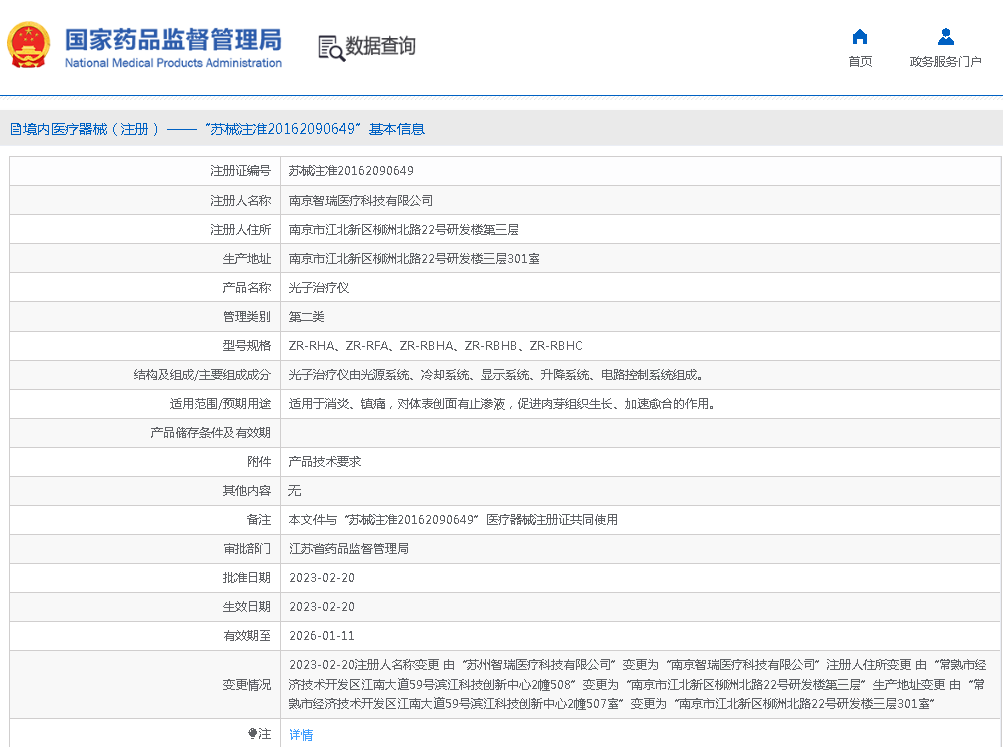1003x747 pixels.
Task: Click the attachment value 产品技术要求
Action: pos(325,462)
